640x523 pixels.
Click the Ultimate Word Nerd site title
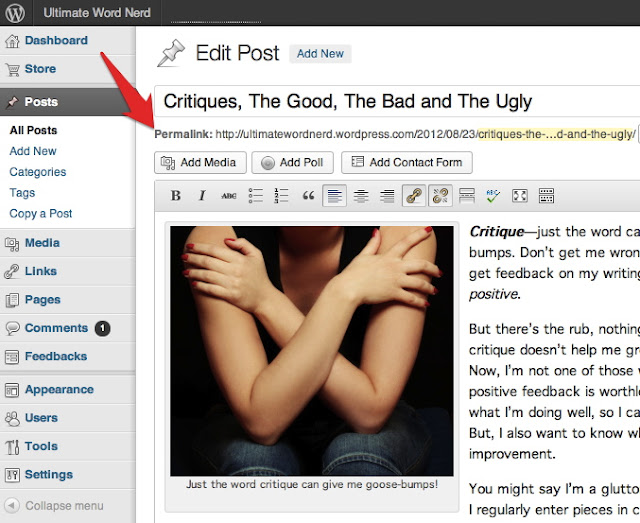(97, 13)
